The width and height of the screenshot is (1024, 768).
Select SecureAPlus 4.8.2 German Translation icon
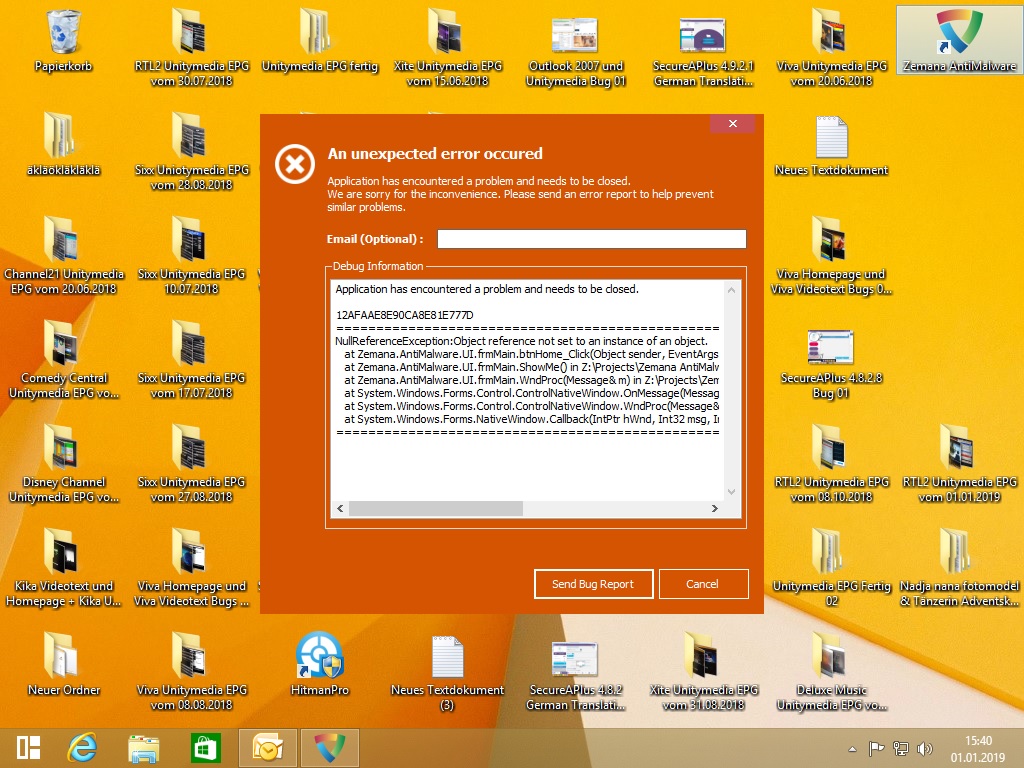tap(575, 676)
